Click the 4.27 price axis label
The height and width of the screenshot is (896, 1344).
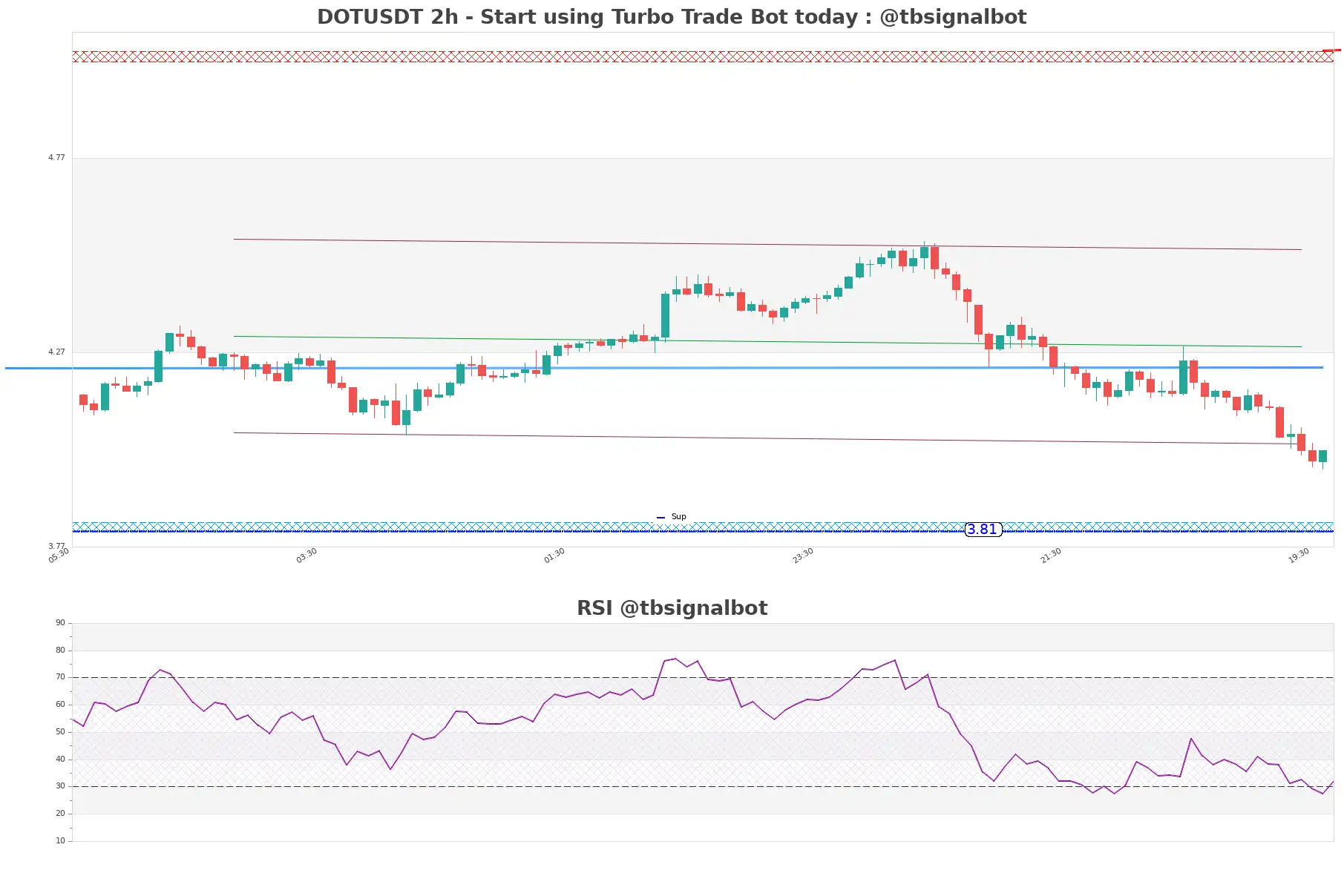[x=56, y=352]
